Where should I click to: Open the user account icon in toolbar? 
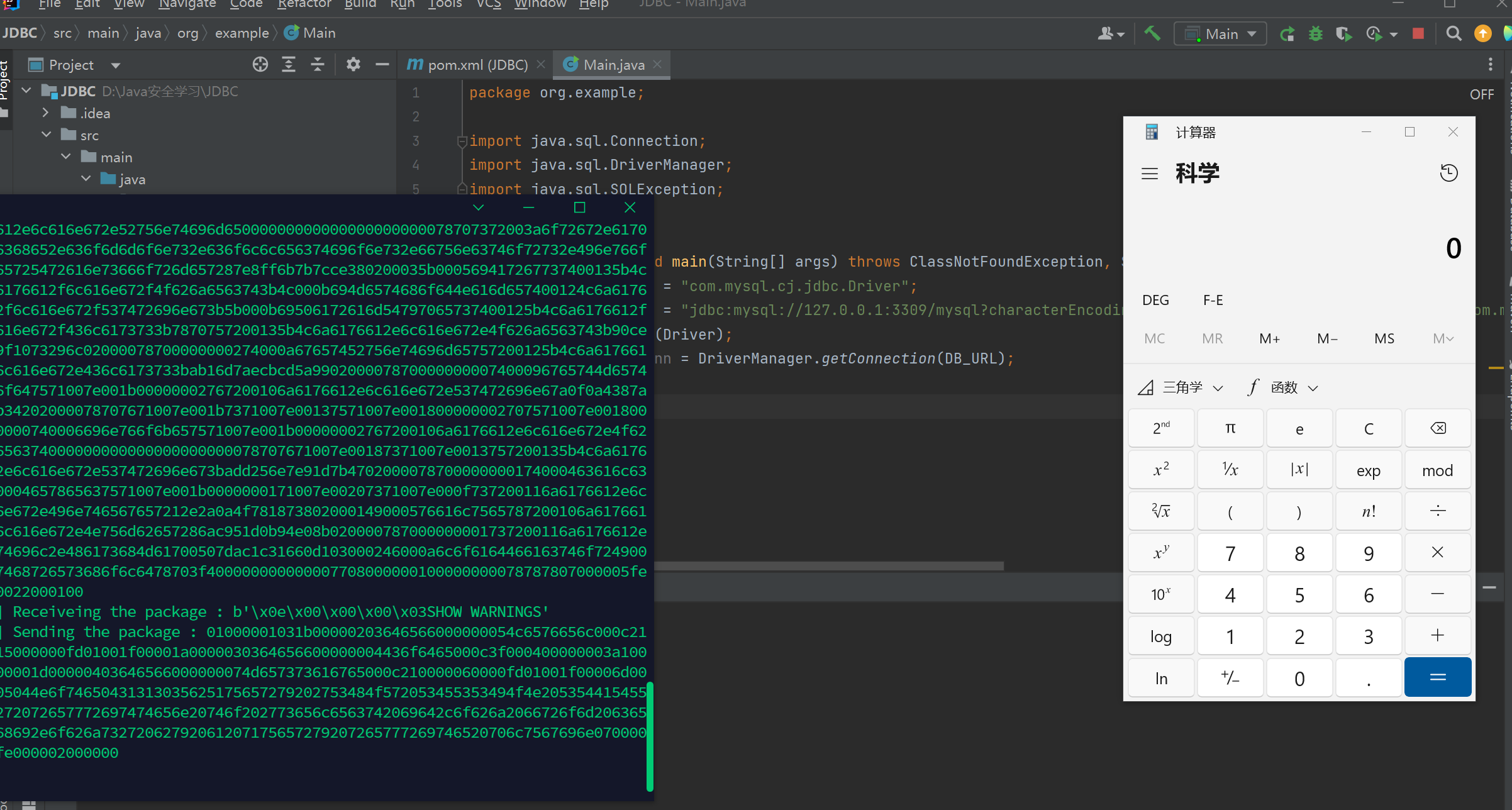point(1111,33)
